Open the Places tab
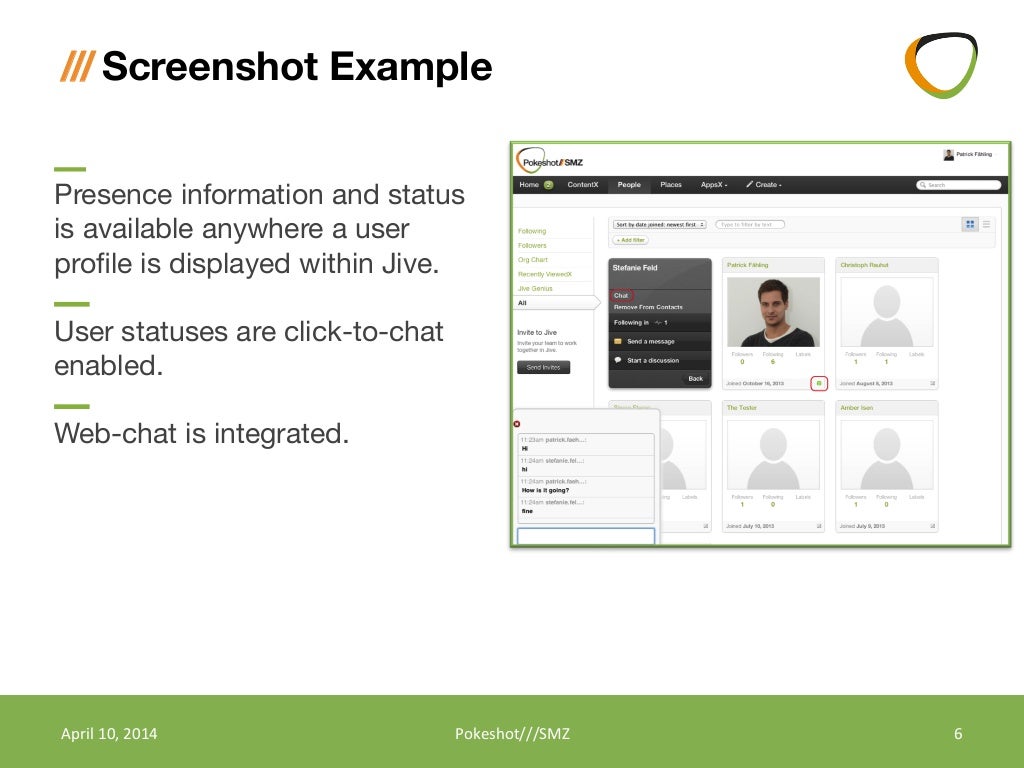The image size is (1024, 768). (671, 185)
